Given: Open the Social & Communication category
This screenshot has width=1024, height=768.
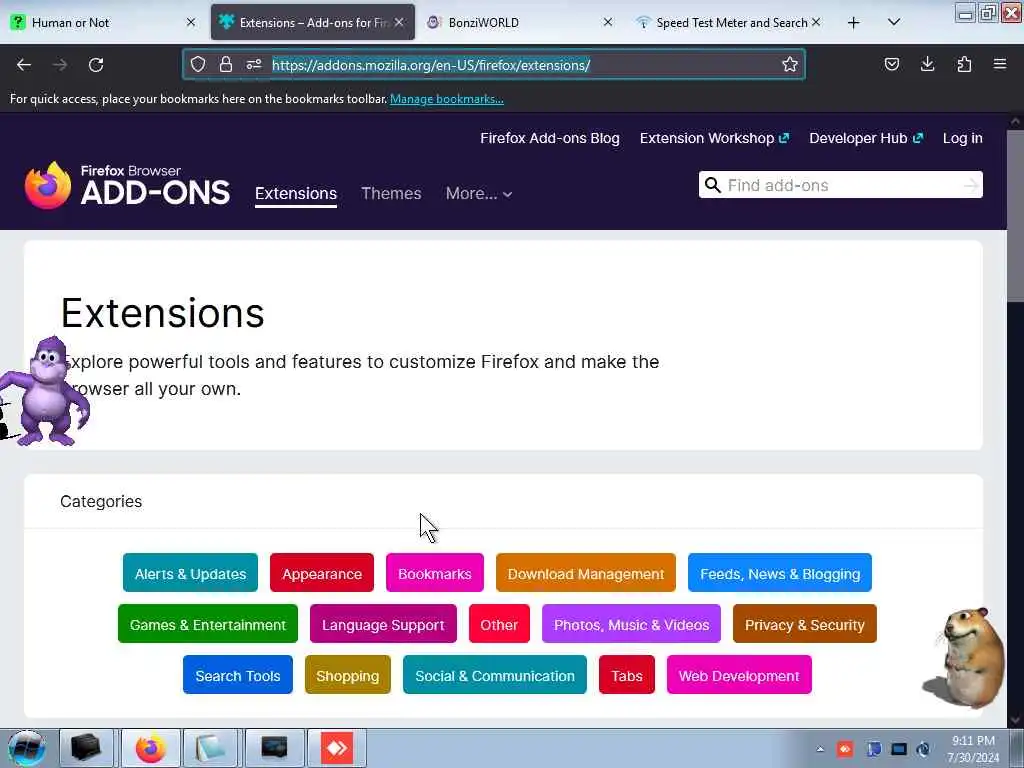Looking at the screenshot, I should pyautogui.click(x=495, y=675).
